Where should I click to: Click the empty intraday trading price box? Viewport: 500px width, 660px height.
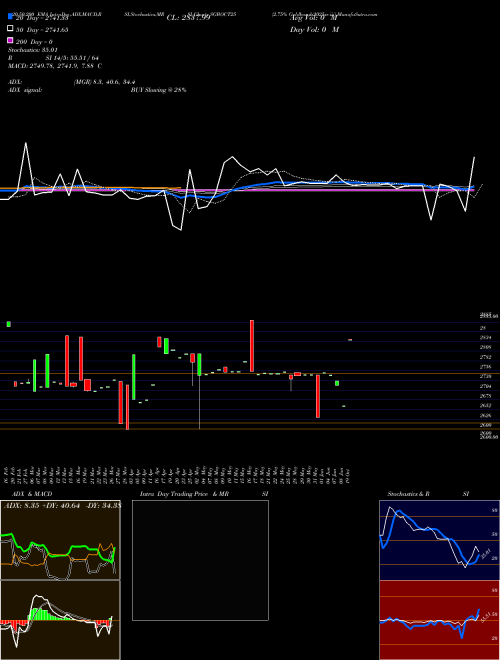click(x=200, y=560)
